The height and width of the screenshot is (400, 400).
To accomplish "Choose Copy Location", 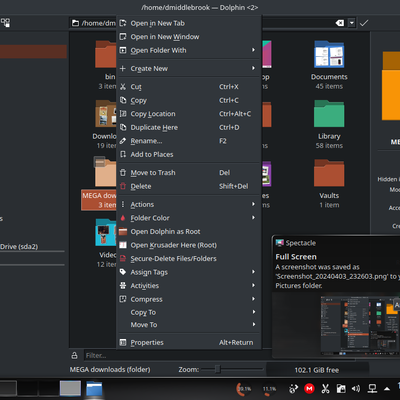I will (189, 114).
